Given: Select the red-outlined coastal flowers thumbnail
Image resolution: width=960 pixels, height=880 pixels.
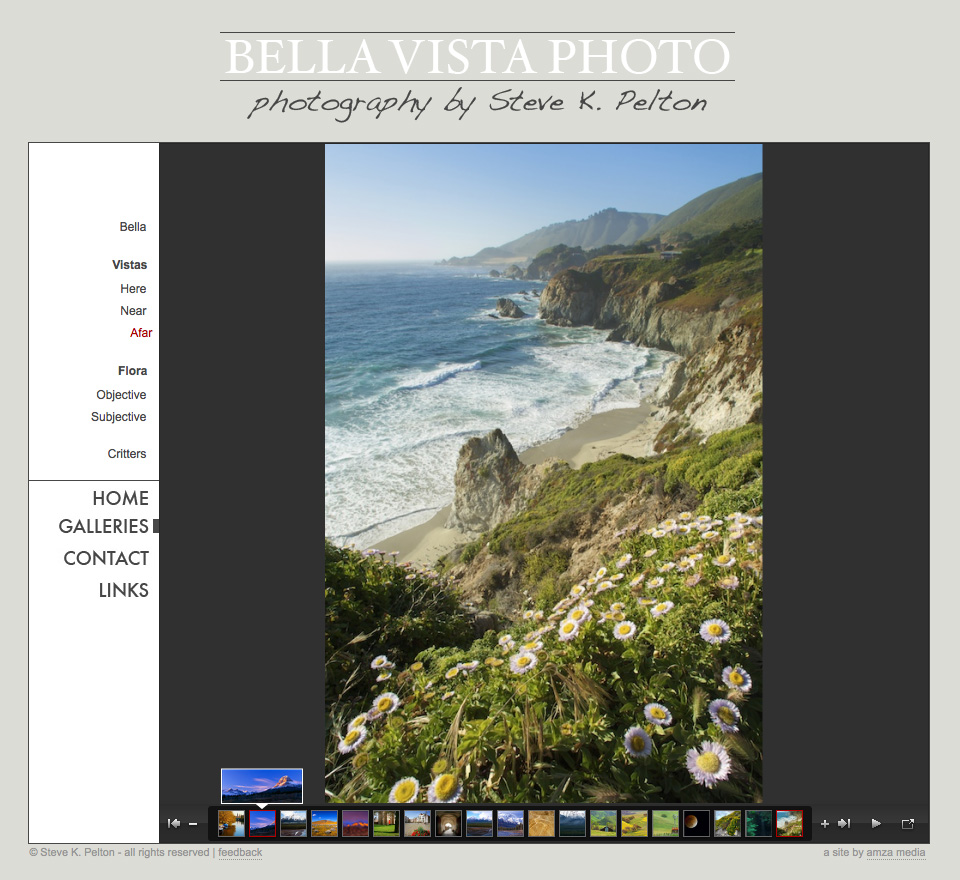Looking at the screenshot, I should click(789, 823).
